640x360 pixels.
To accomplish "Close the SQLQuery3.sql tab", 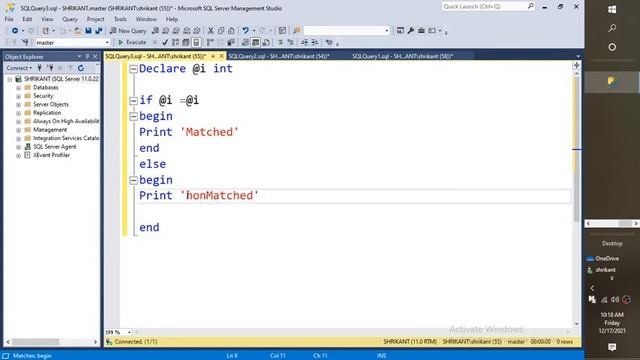I will click(222, 56).
